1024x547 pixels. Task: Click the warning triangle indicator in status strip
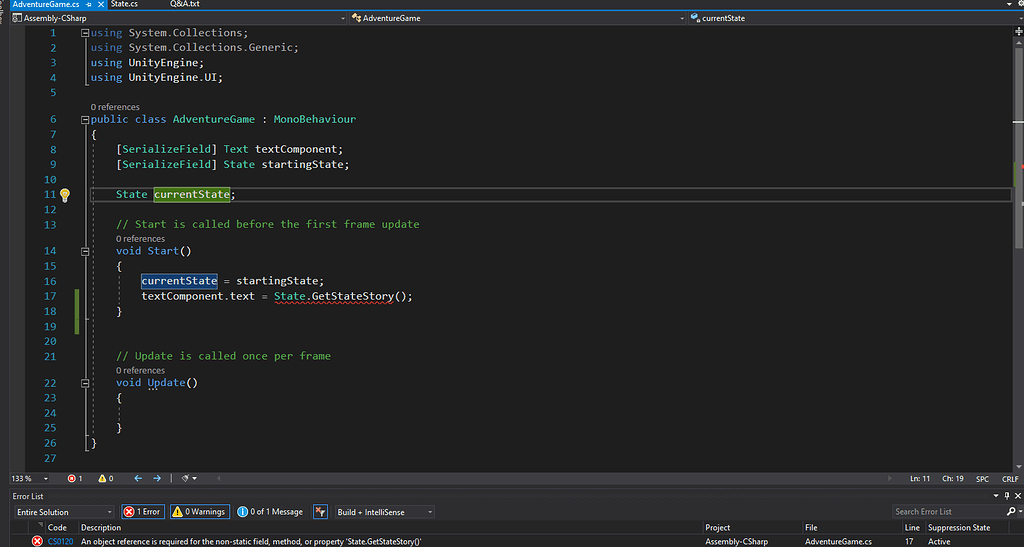(104, 478)
